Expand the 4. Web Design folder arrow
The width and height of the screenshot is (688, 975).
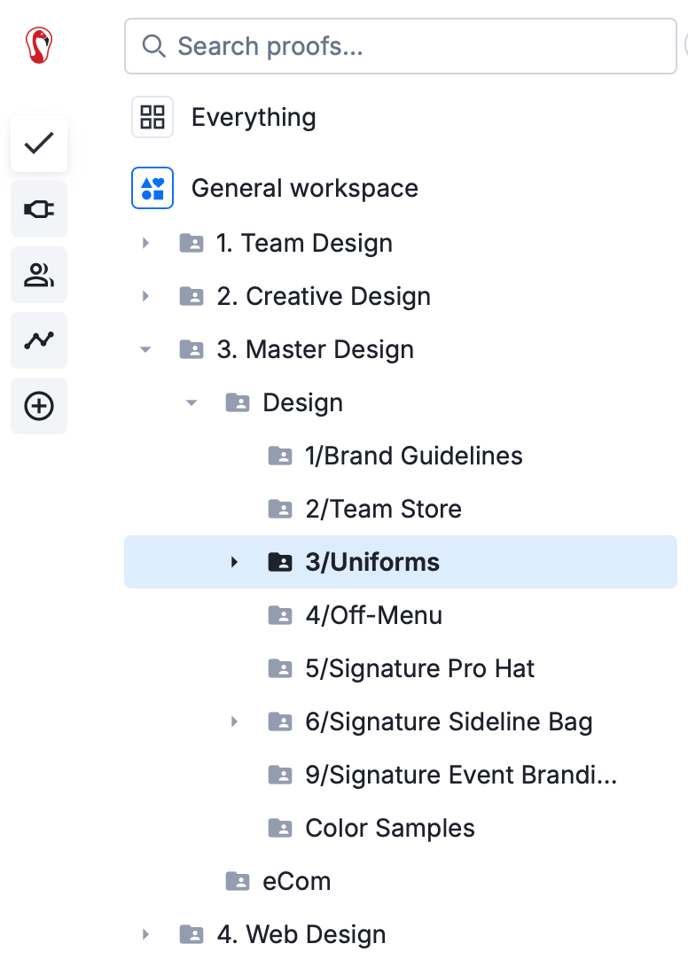click(146, 934)
